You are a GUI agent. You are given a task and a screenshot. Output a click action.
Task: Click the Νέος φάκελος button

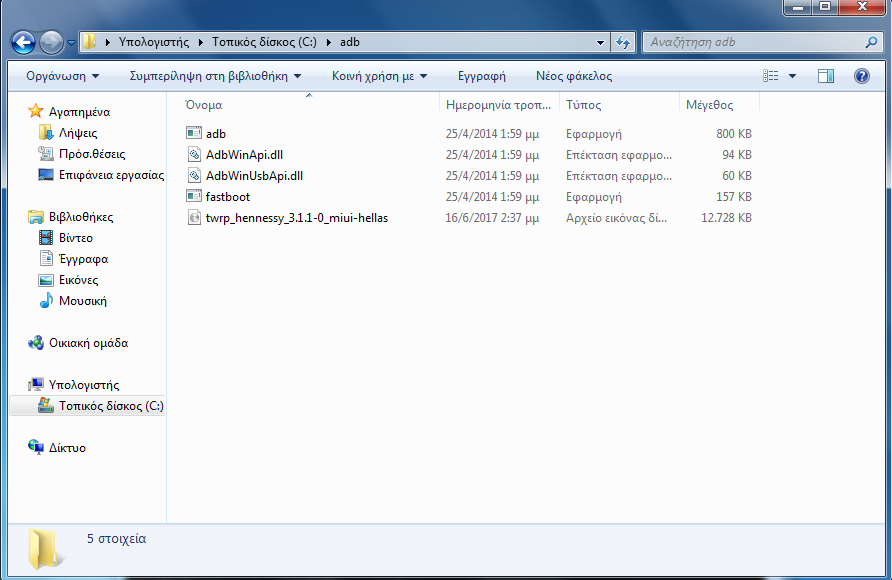[574, 76]
